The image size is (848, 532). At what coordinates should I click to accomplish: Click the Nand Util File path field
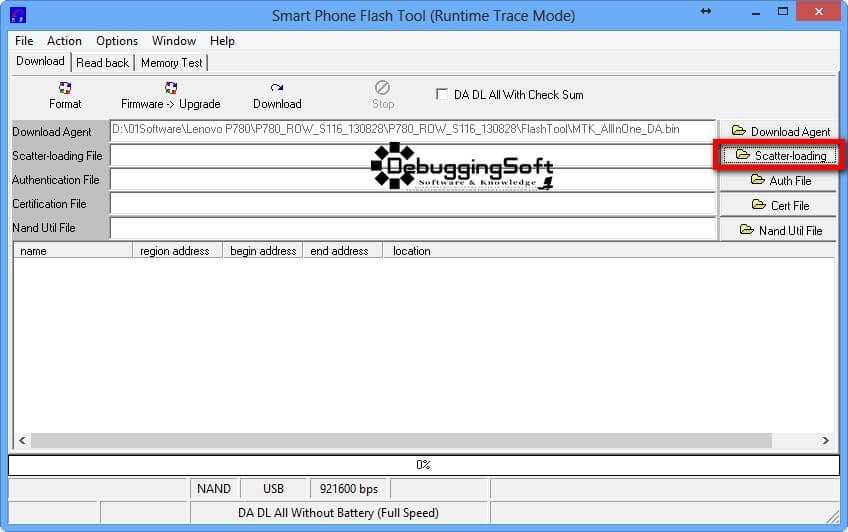(413, 228)
